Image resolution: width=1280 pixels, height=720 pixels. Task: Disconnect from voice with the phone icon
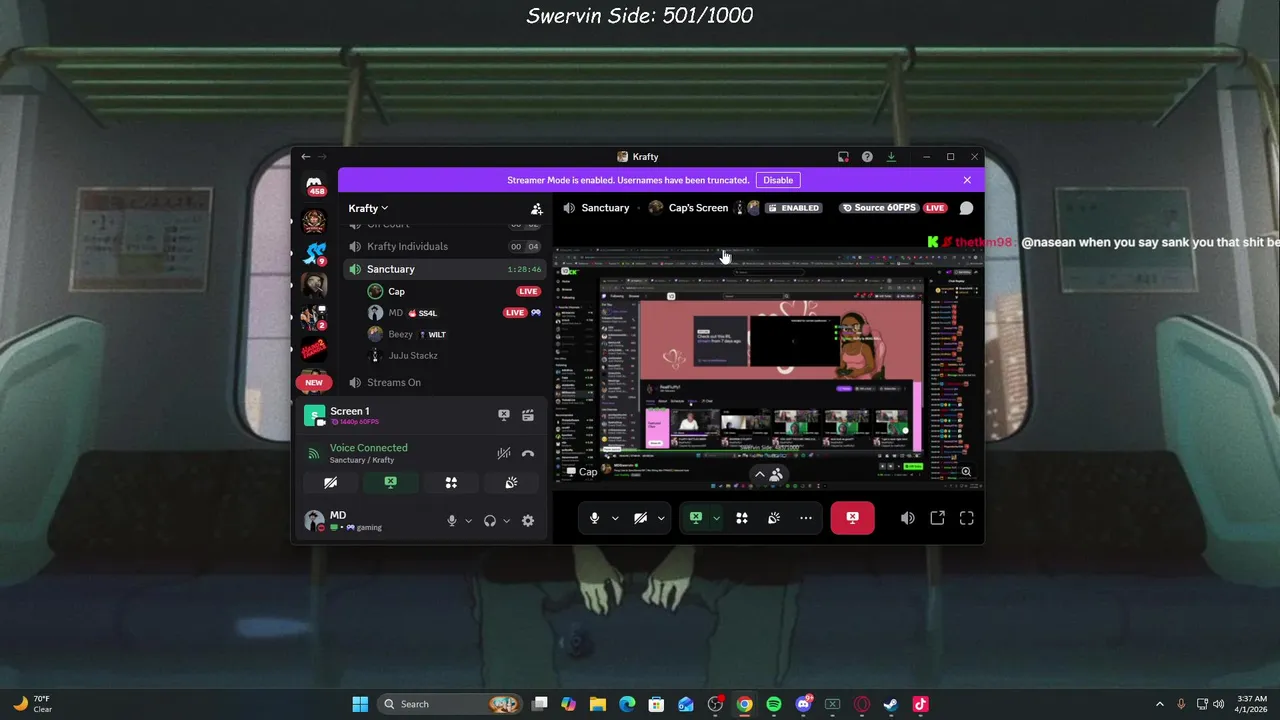pos(528,453)
